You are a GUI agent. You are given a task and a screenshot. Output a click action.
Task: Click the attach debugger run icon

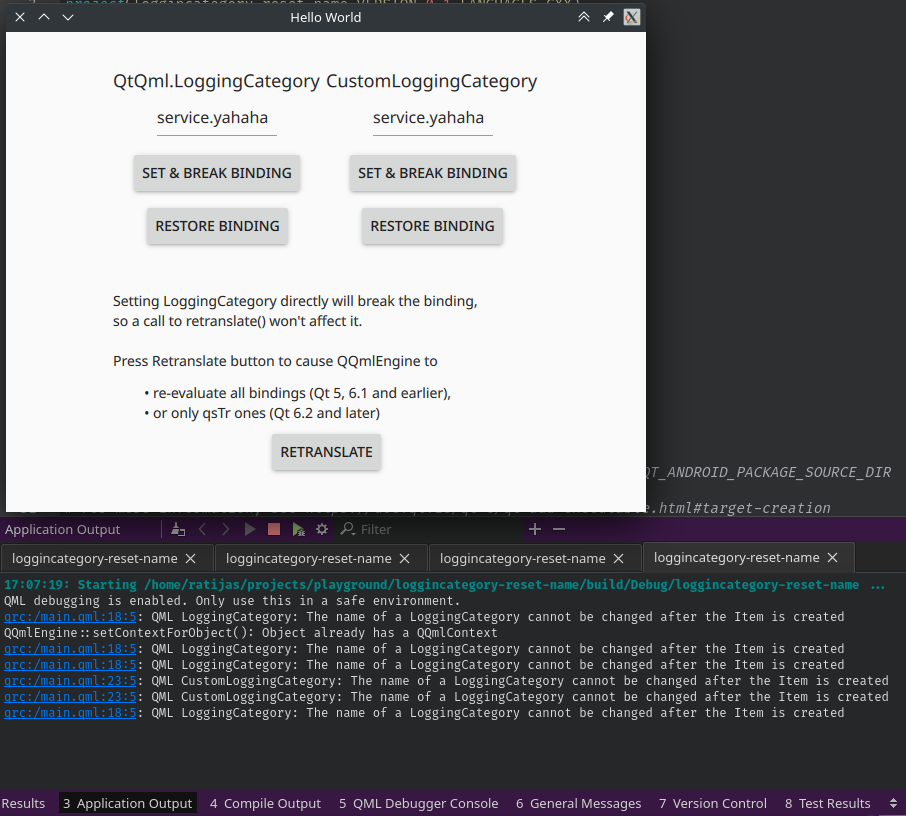coord(298,529)
